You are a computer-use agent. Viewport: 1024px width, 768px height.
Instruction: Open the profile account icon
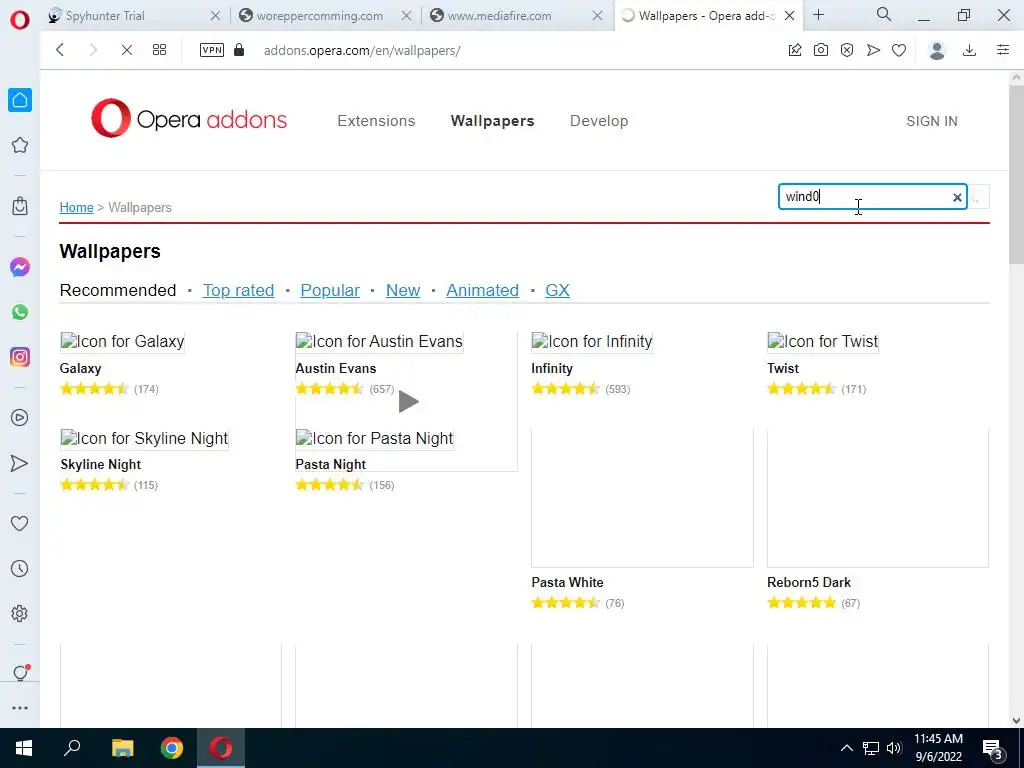tap(937, 50)
